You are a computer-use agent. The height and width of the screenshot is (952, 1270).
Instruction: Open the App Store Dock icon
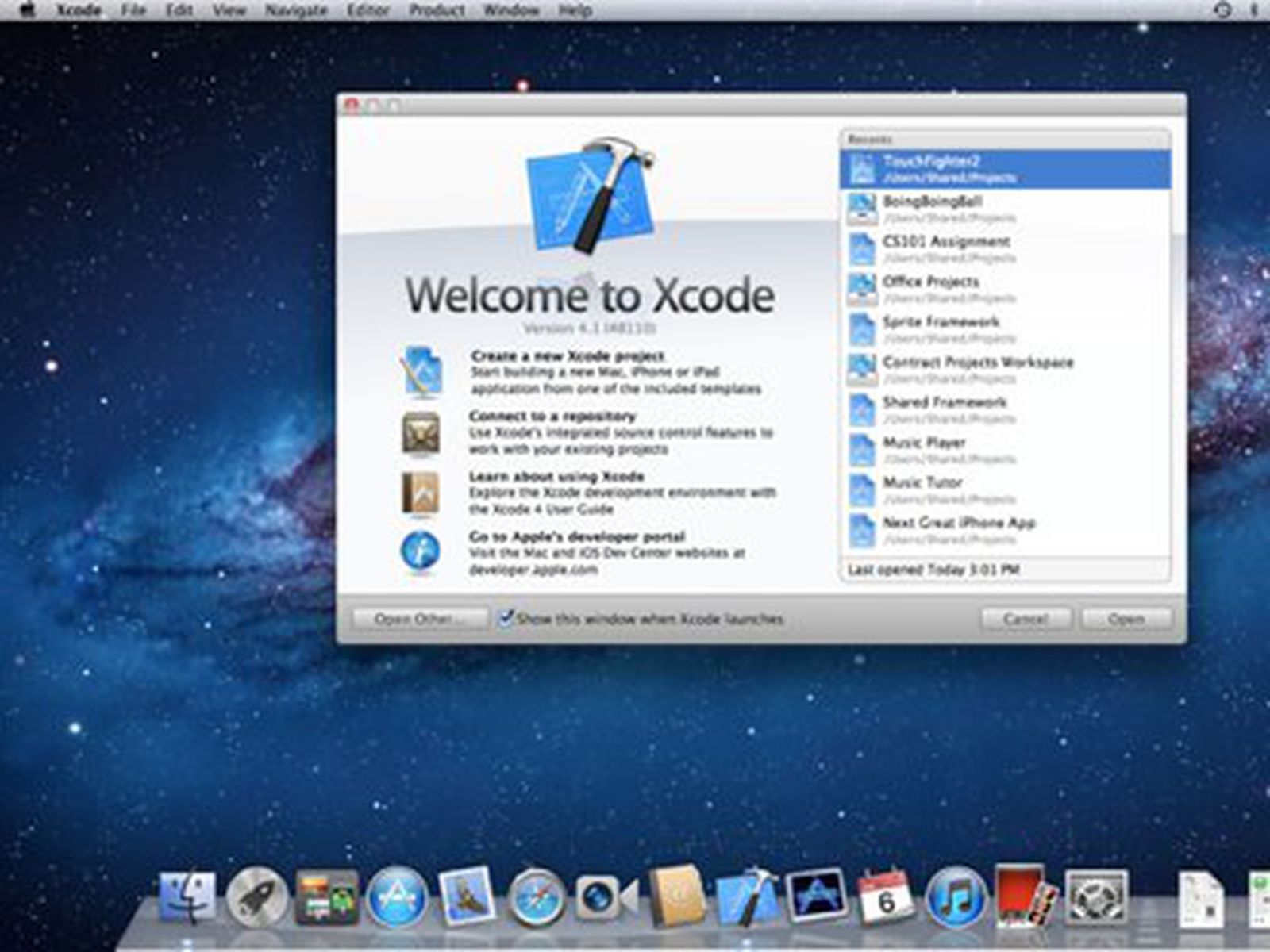coord(397,898)
